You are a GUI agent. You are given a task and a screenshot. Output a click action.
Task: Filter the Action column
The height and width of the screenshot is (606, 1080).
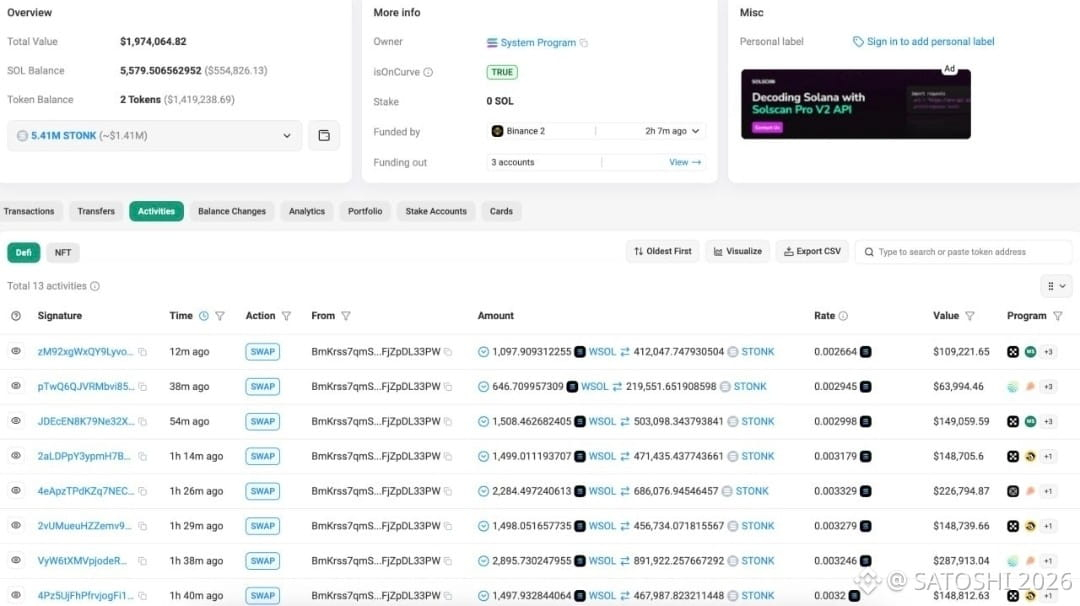point(286,316)
